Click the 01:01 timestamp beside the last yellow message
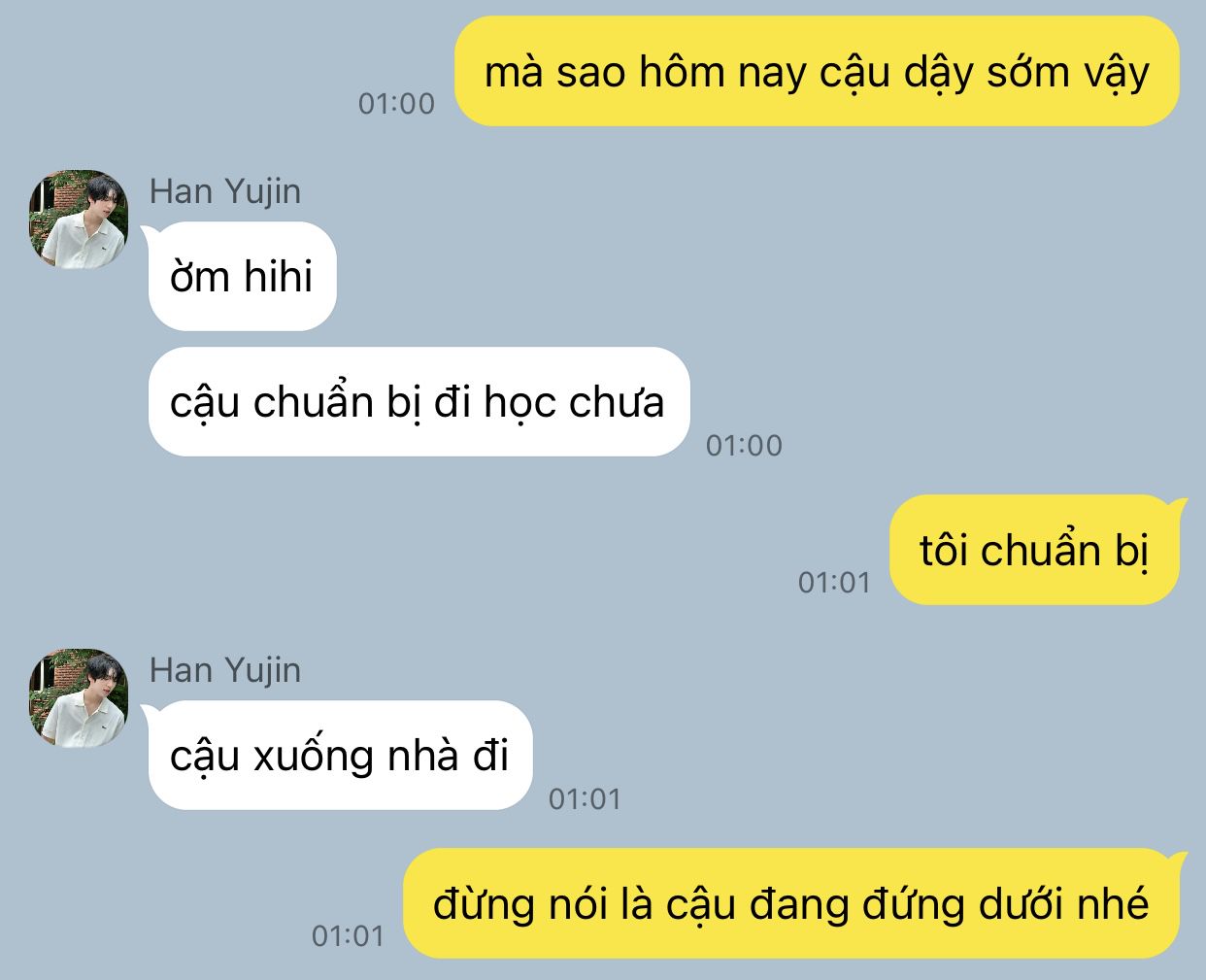This screenshot has height=980, width=1206. point(348,935)
